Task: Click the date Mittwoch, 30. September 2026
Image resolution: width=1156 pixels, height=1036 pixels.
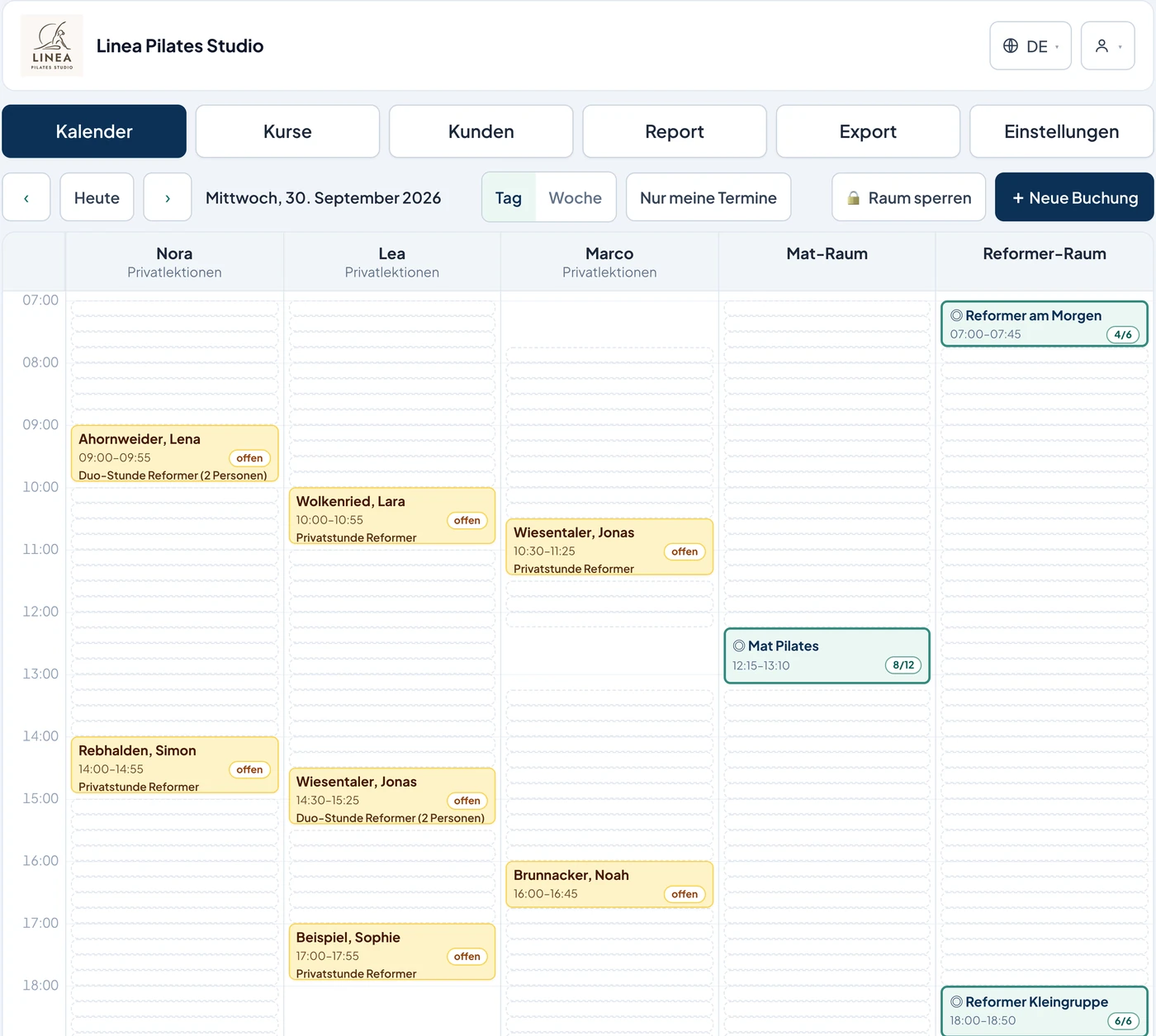Action: click(323, 198)
